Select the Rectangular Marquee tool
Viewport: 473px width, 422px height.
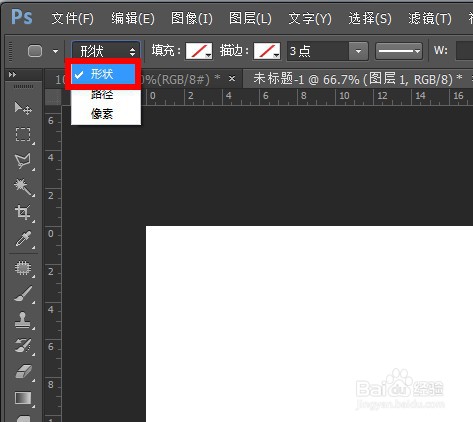(x=23, y=134)
